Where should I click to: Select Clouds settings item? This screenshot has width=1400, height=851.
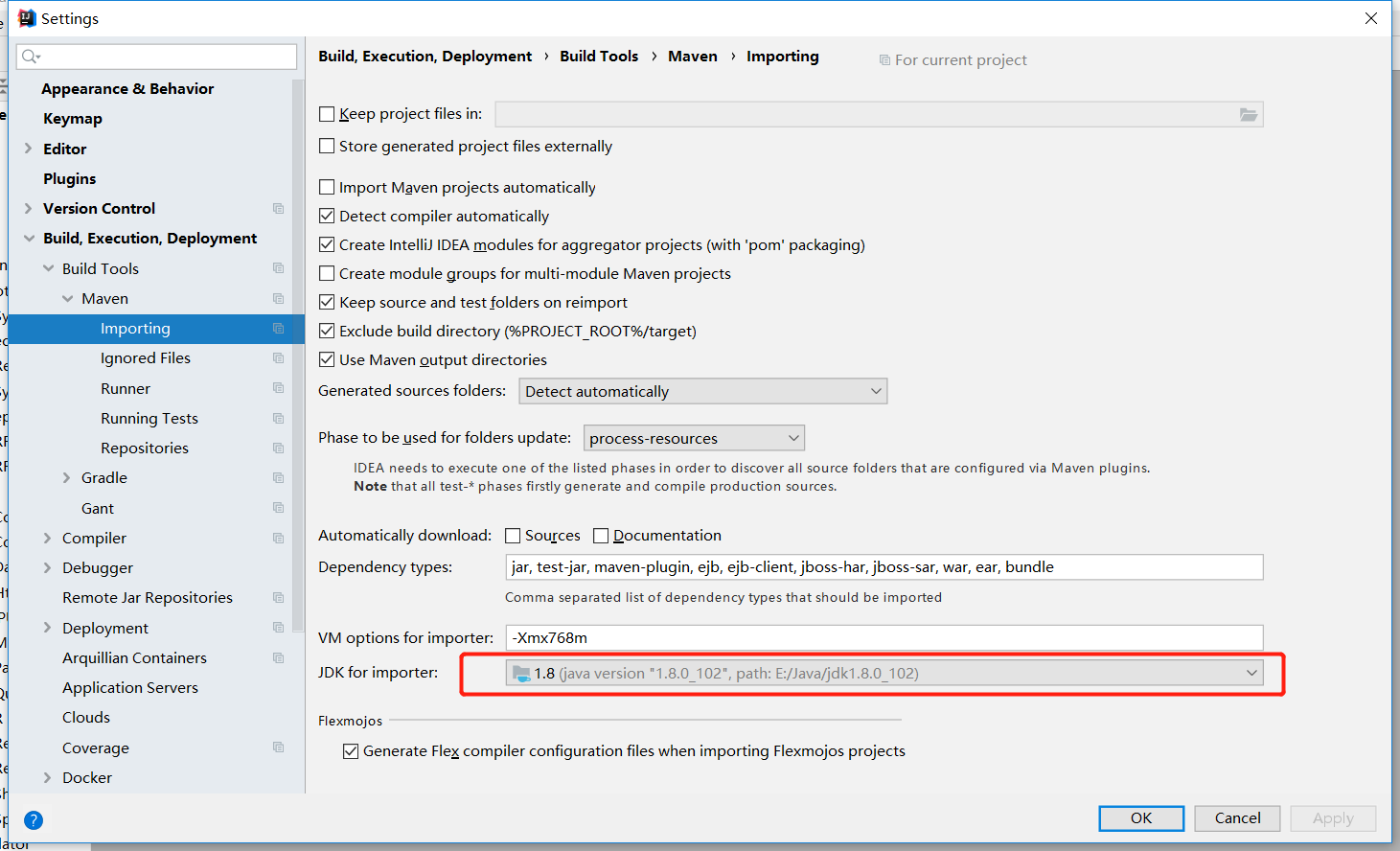86,717
